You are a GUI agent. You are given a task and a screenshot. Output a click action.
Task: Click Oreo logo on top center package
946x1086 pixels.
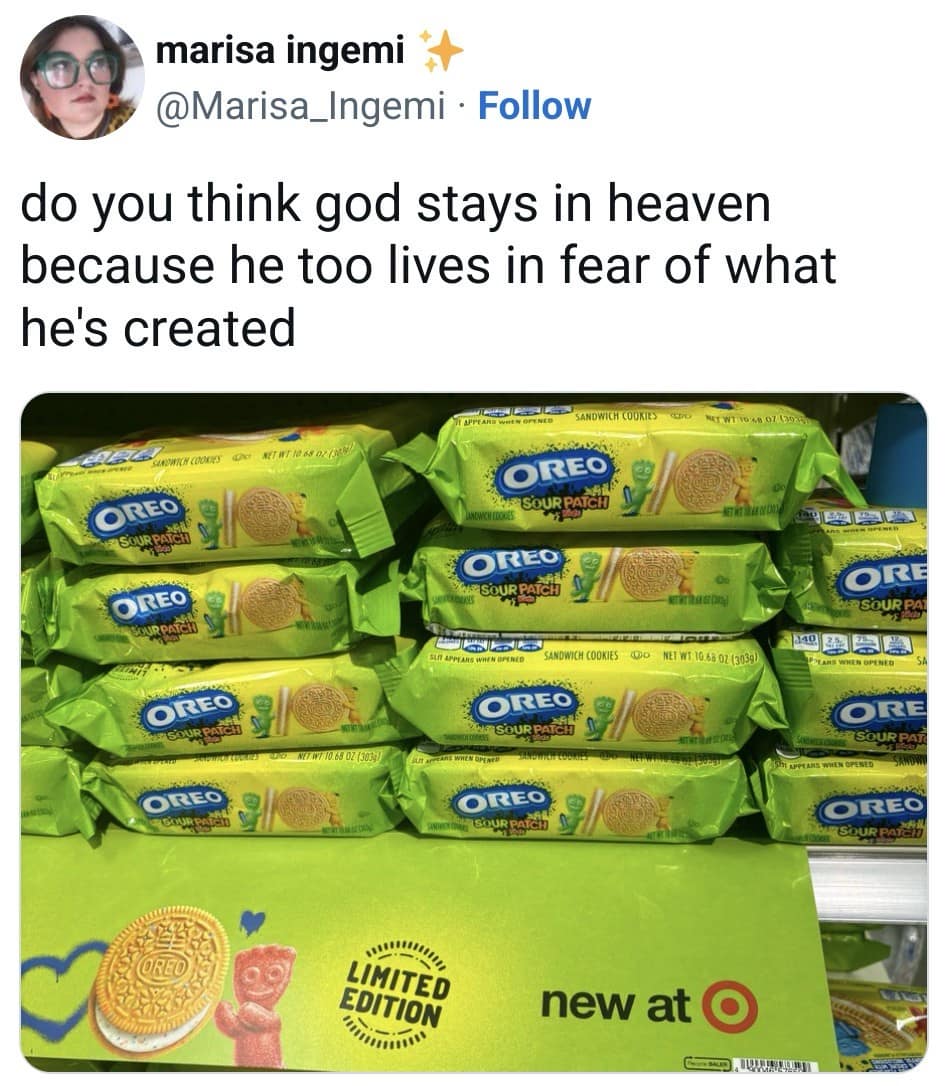(556, 474)
